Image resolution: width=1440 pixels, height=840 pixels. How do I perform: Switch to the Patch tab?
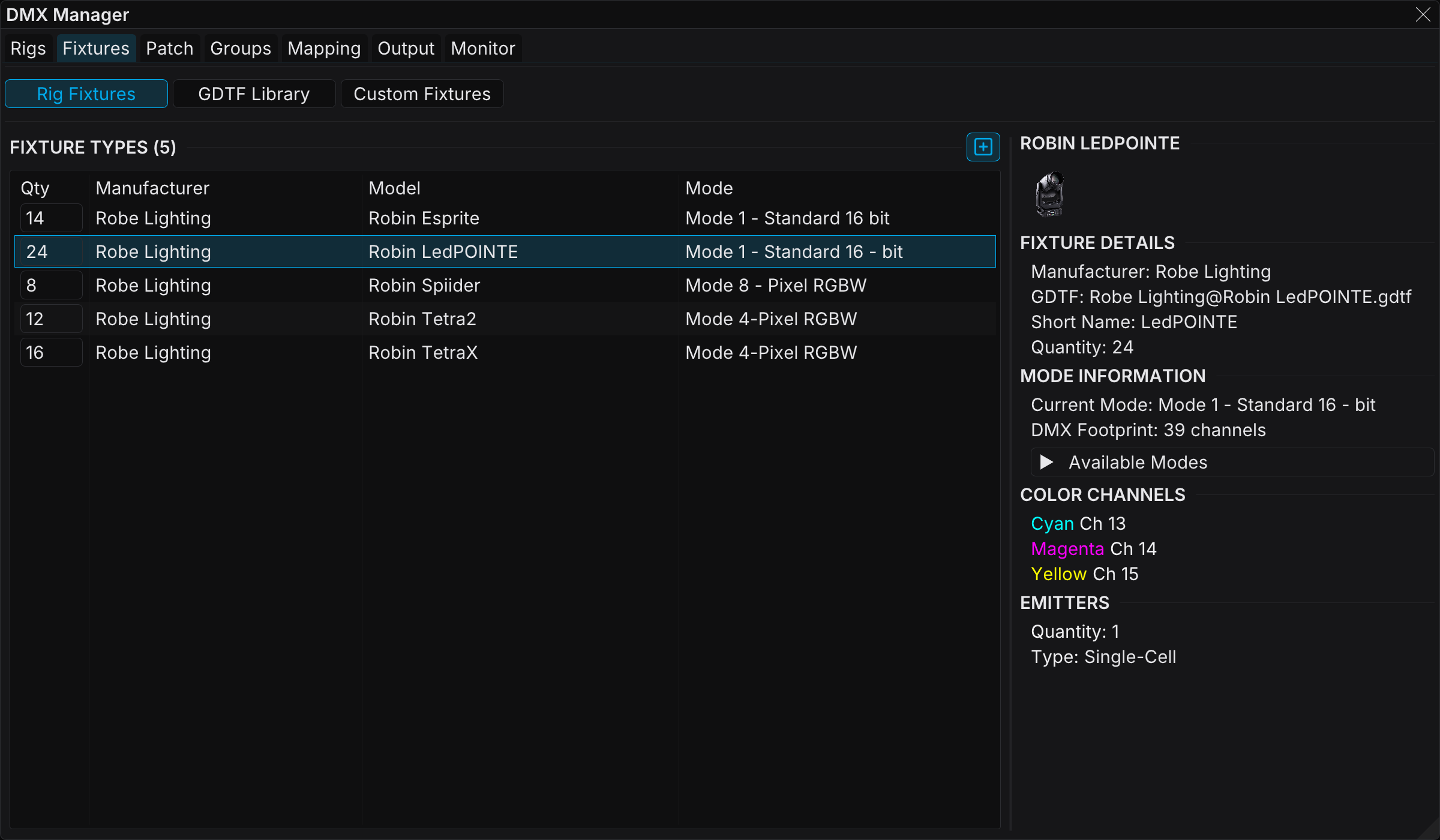[x=170, y=48]
